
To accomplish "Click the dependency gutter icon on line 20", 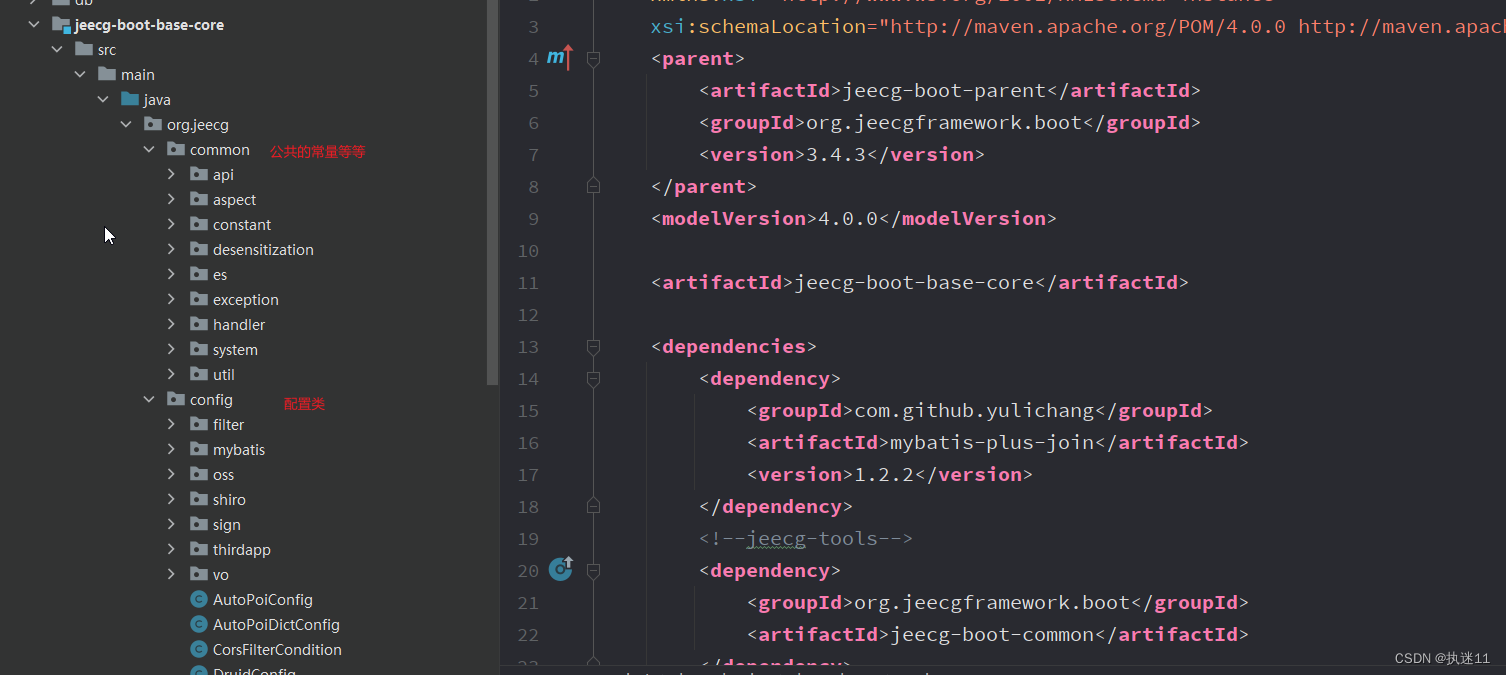I will pyautogui.click(x=561, y=569).
